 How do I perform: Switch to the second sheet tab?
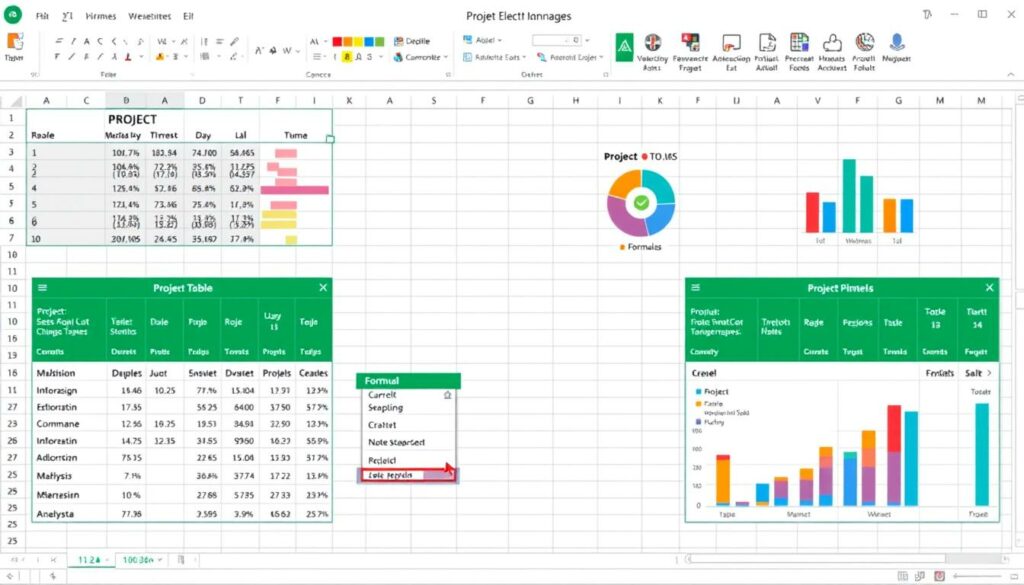tap(142, 561)
